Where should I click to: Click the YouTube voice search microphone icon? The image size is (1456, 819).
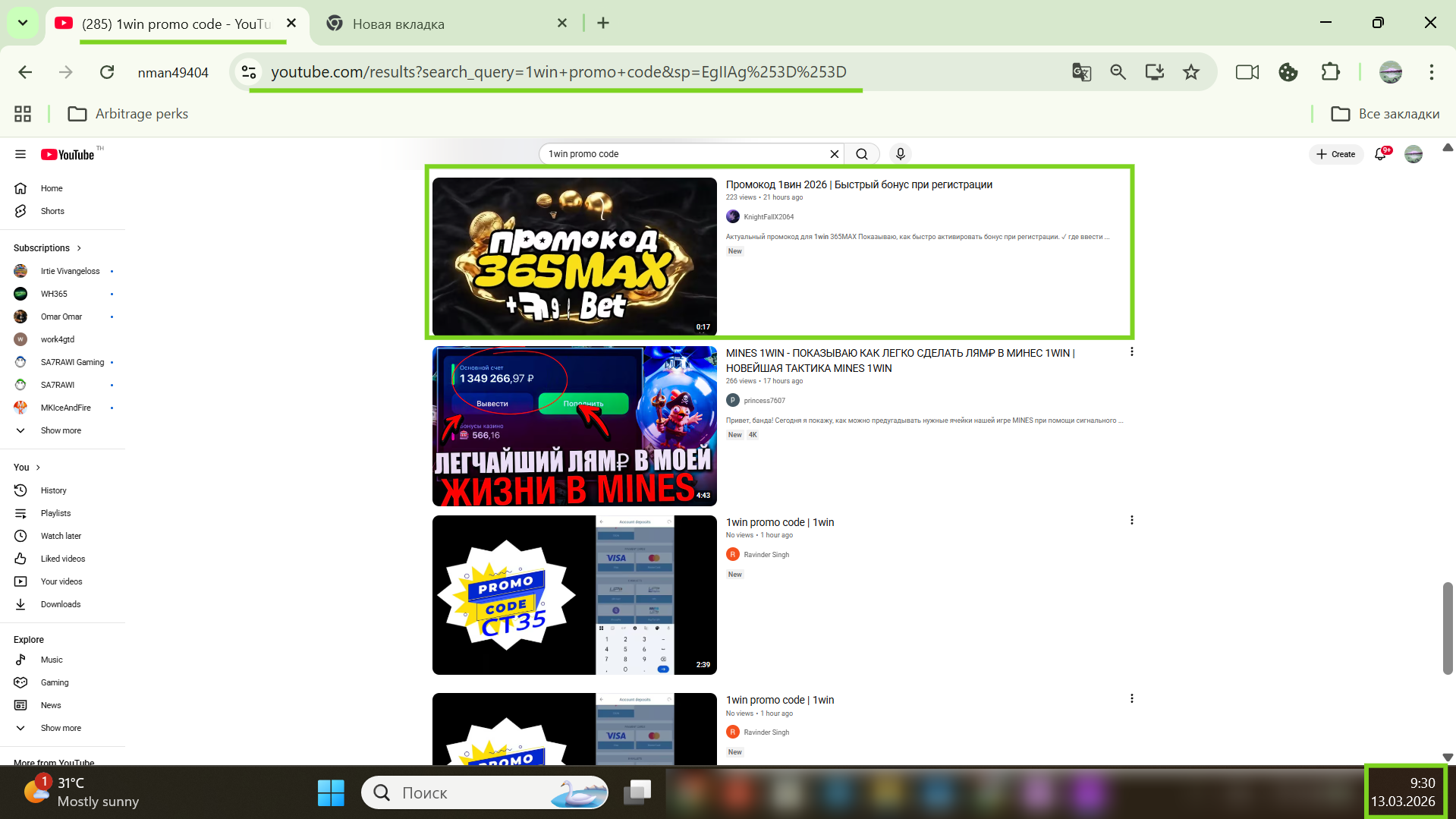pyautogui.click(x=900, y=154)
